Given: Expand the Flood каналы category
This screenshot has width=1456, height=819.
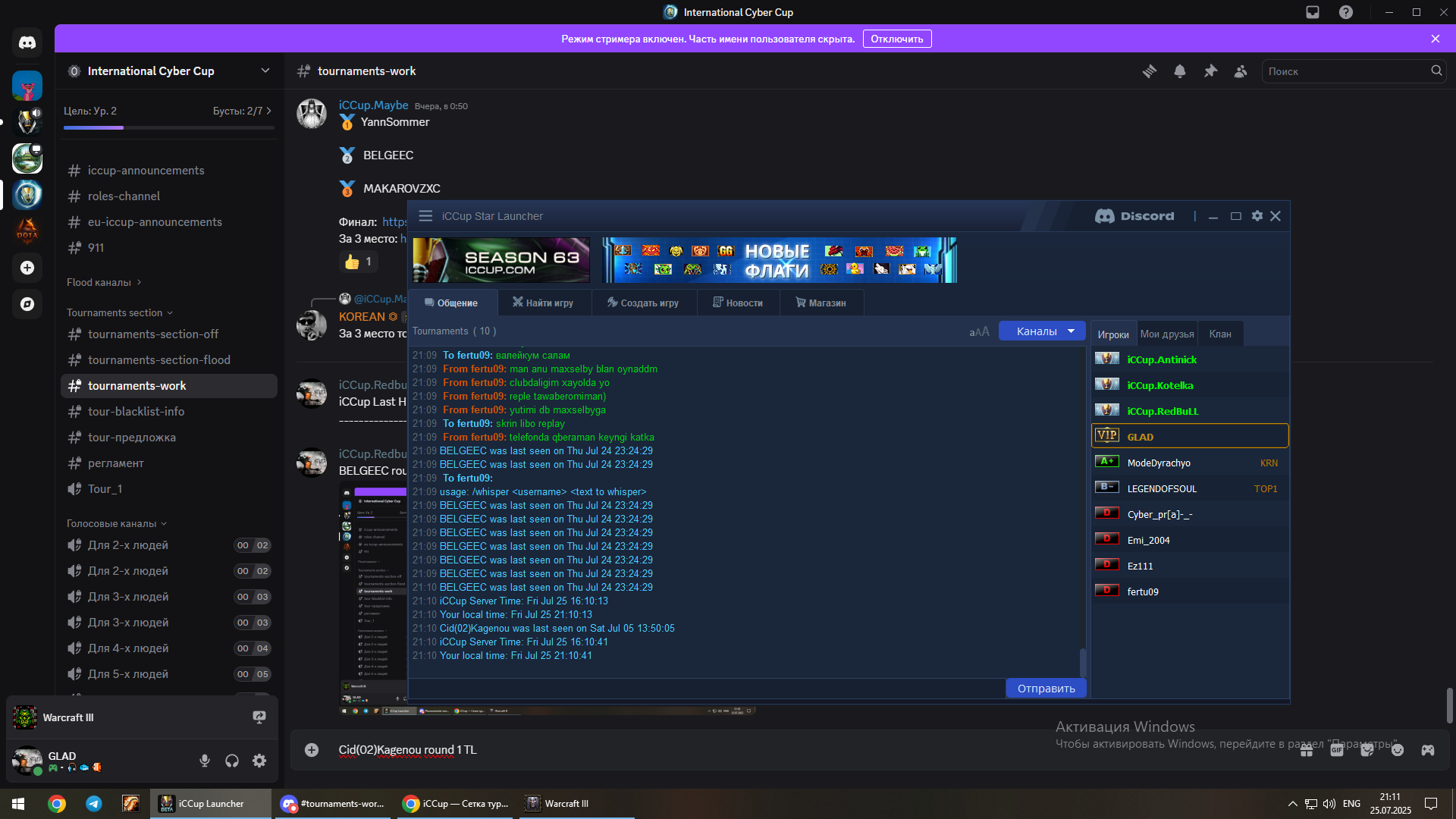Looking at the screenshot, I should [x=104, y=282].
